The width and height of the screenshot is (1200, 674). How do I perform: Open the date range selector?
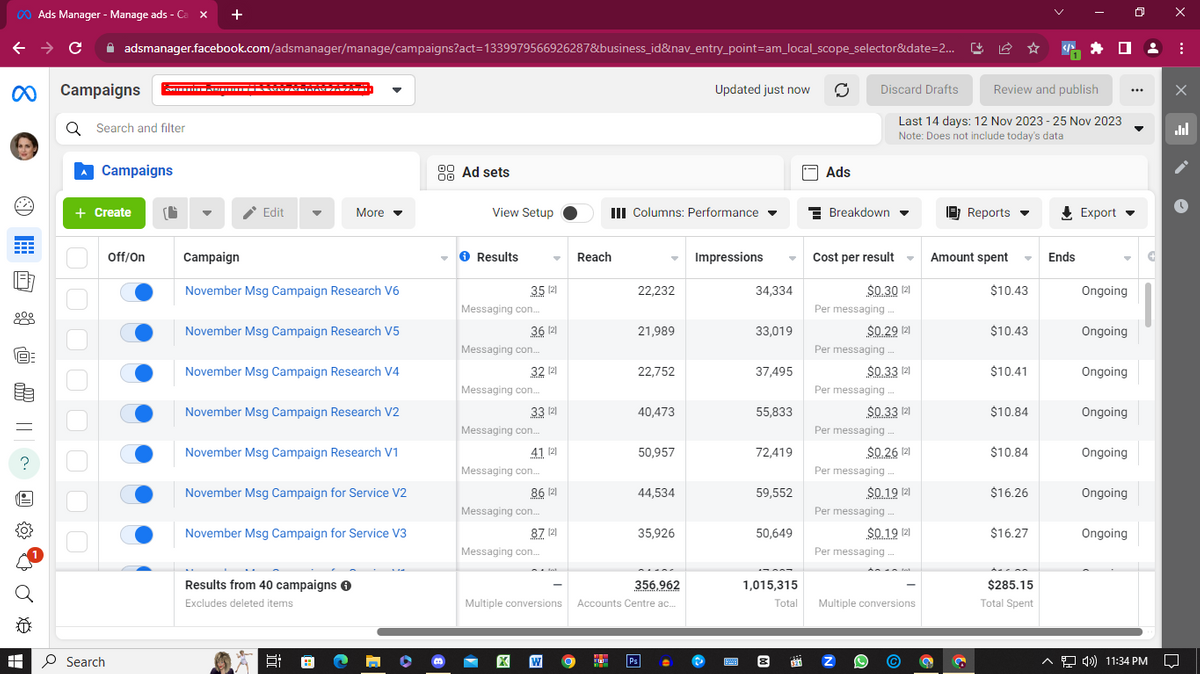[x=1022, y=127]
